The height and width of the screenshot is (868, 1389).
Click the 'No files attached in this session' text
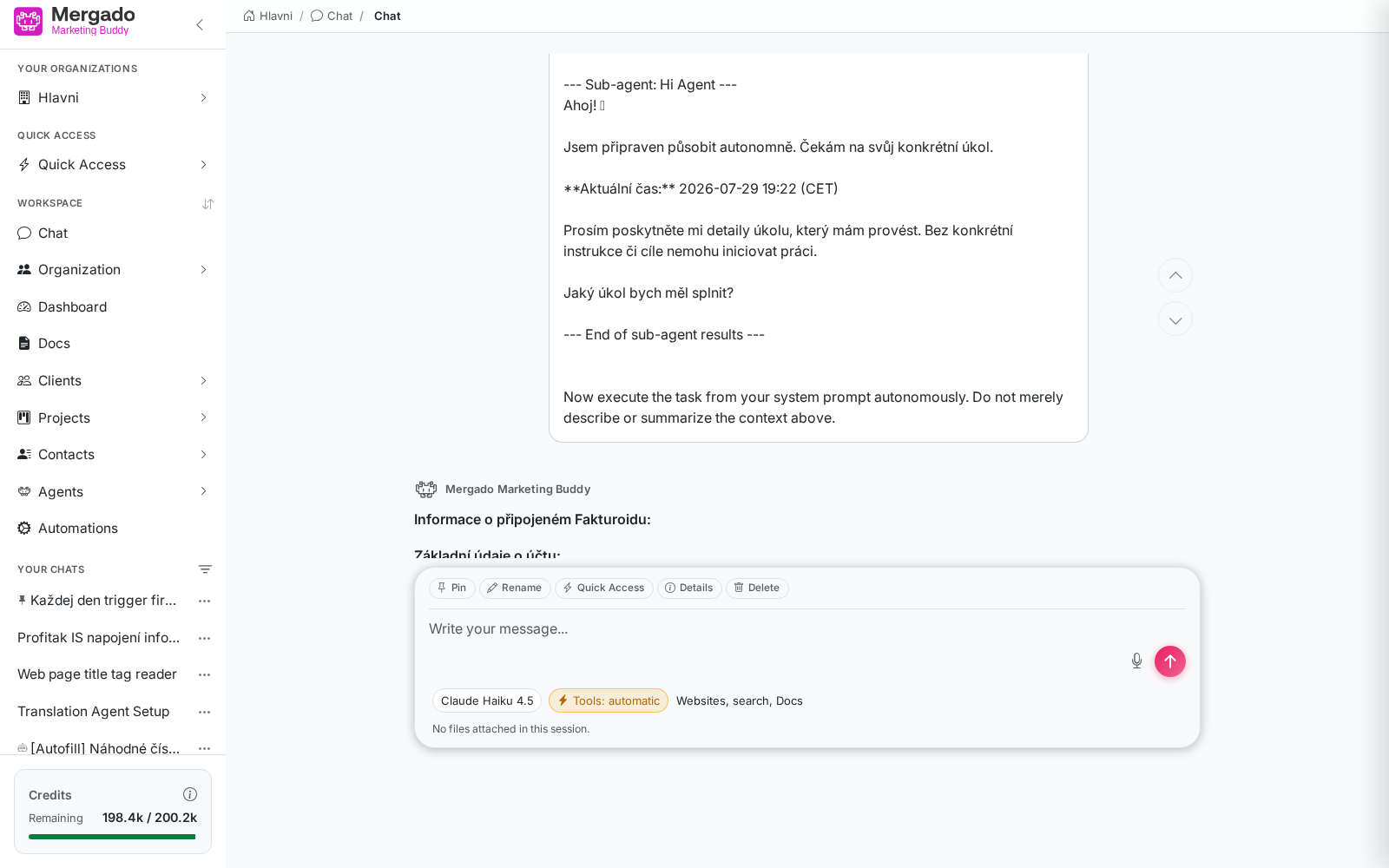(510, 729)
